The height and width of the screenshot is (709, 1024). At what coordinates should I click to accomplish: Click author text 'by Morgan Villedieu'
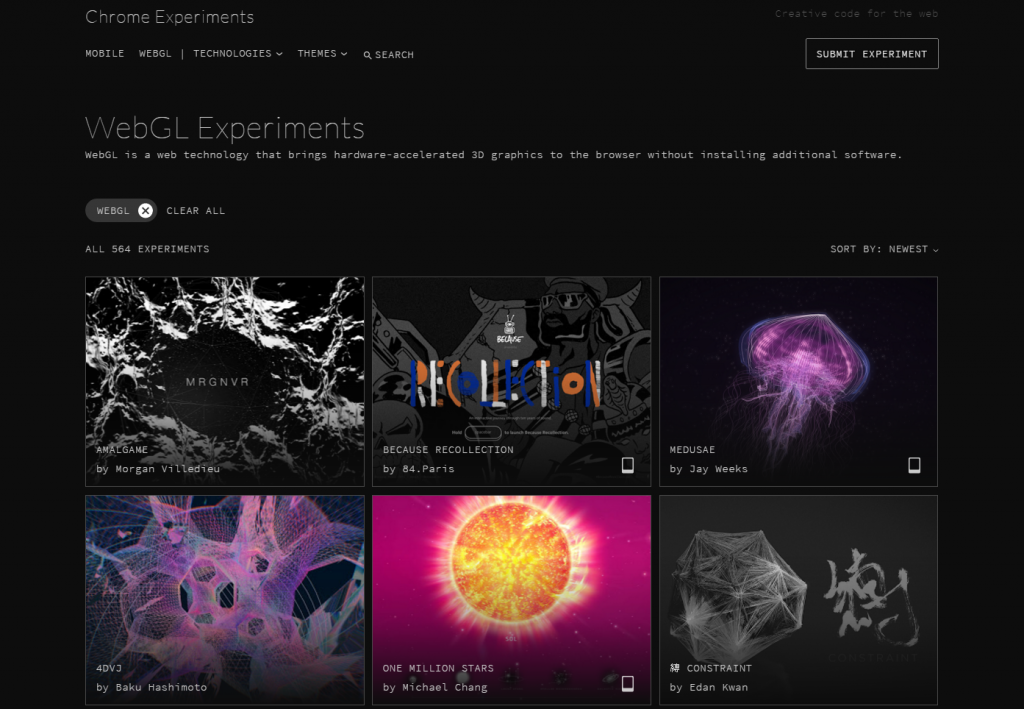[158, 469]
